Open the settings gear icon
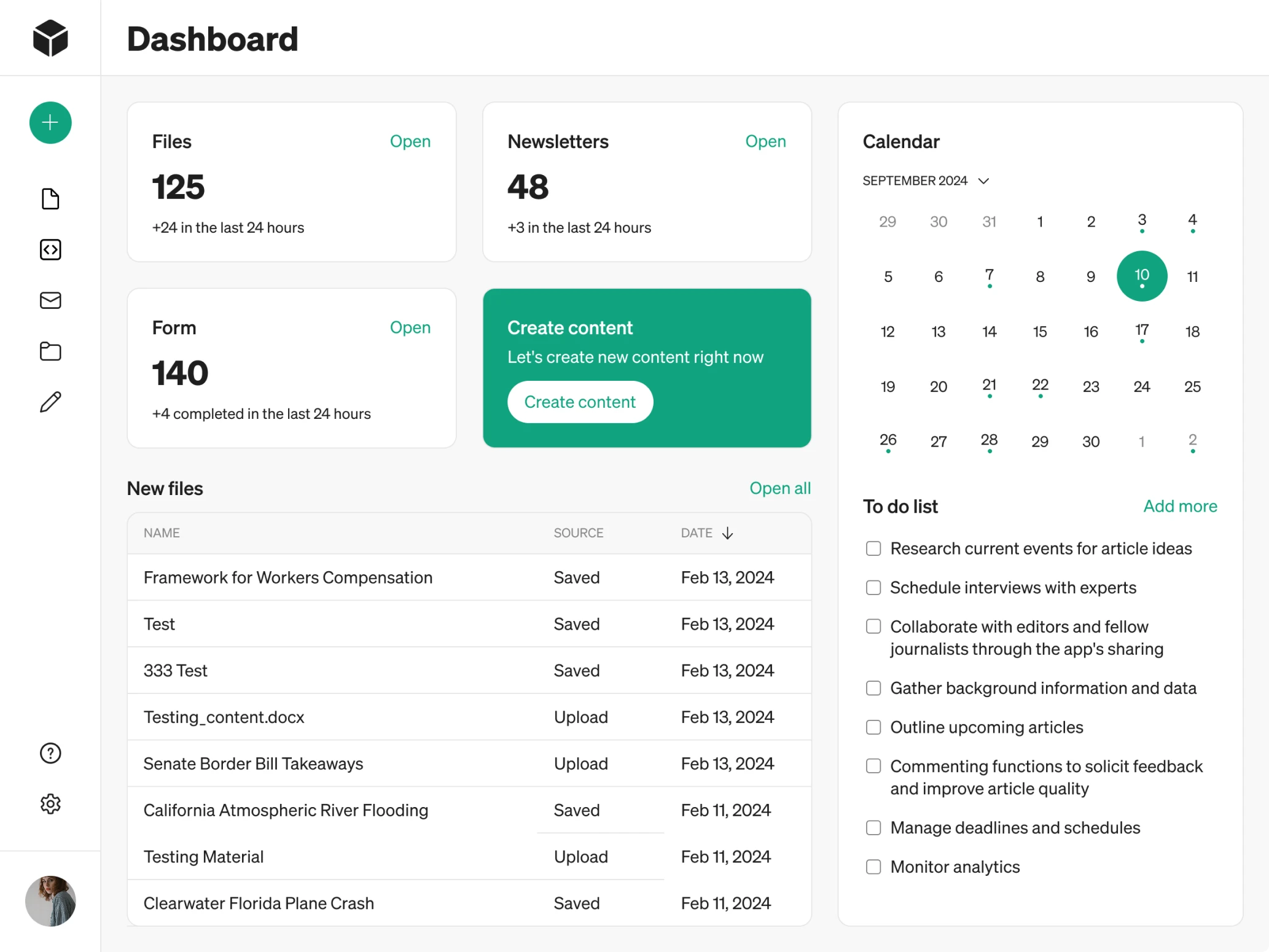 [50, 803]
